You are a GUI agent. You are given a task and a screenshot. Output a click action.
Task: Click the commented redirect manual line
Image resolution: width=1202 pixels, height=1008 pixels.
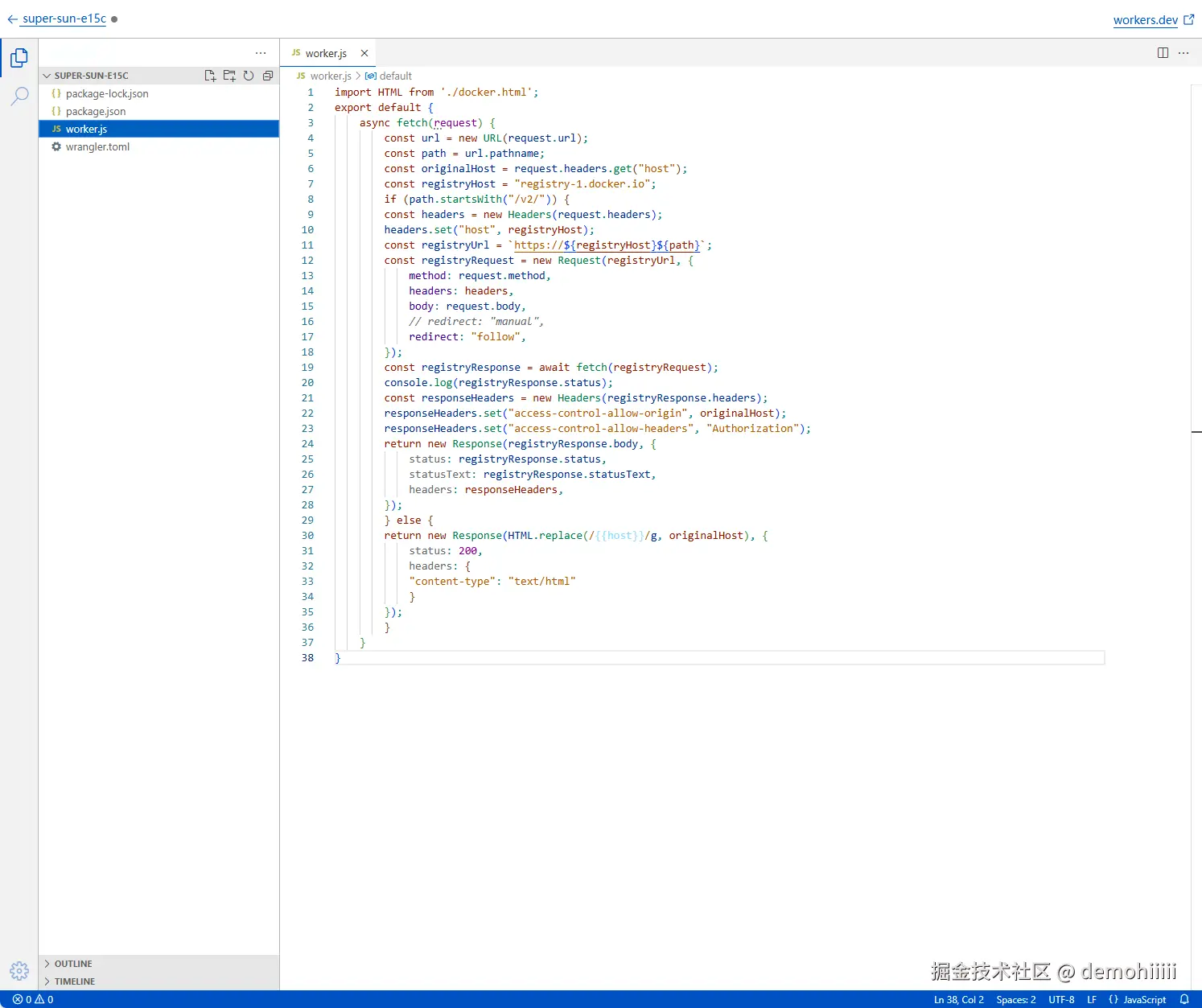click(x=476, y=322)
